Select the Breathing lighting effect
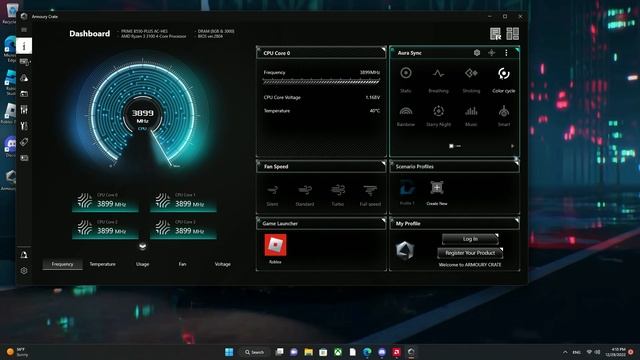The image size is (640, 360). click(x=438, y=80)
